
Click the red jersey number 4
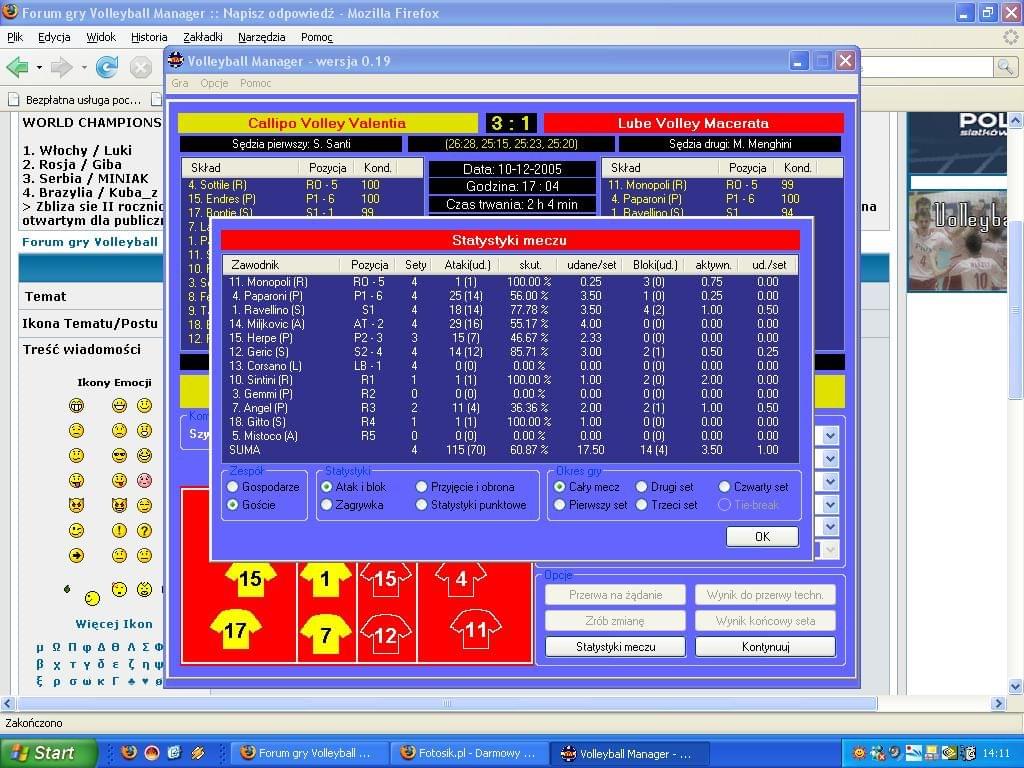pos(461,579)
